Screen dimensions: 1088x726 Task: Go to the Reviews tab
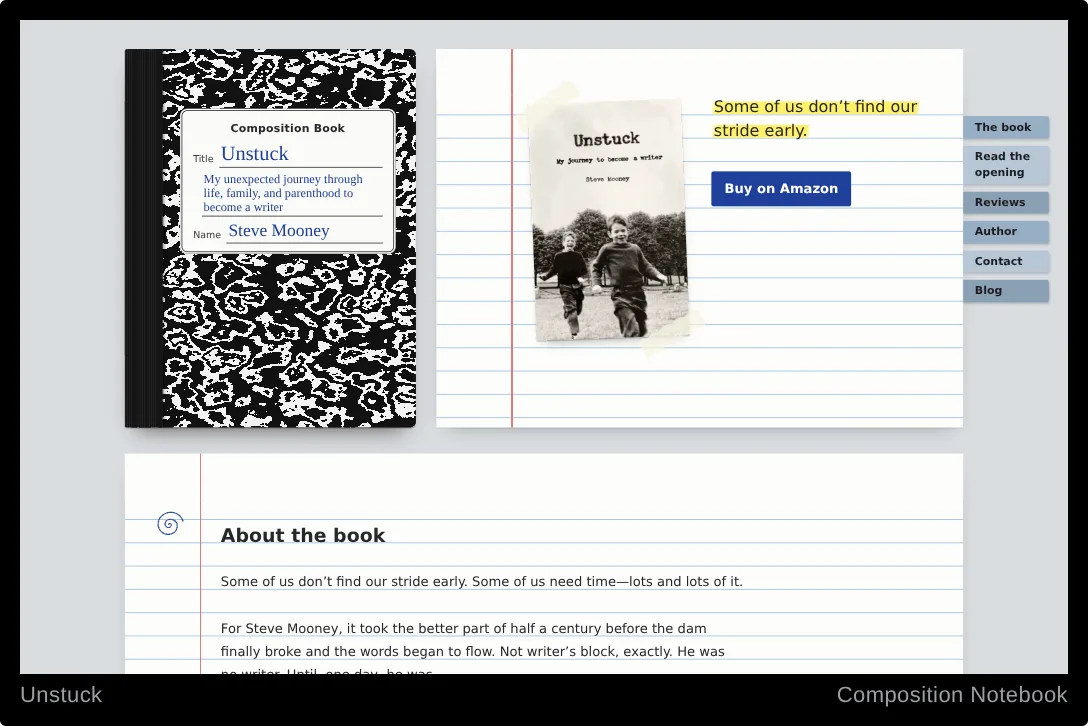pos(1005,202)
